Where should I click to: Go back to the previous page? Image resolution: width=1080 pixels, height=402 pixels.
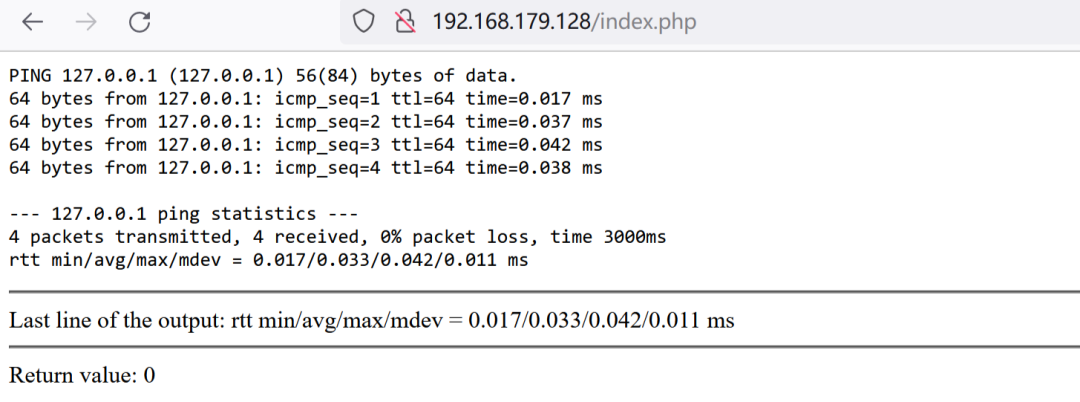click(32, 22)
